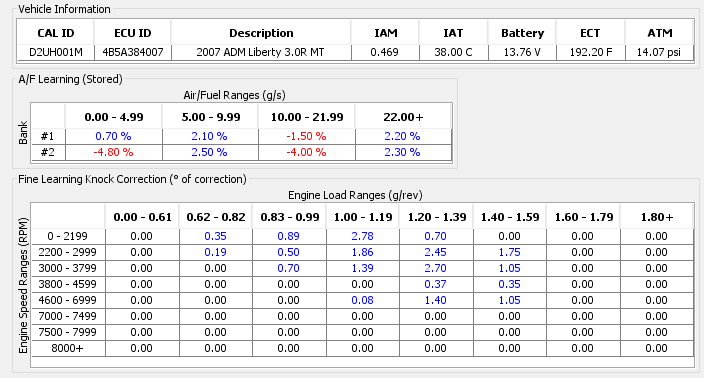Click the 0.83 - 0.99 engine load header

click(290, 217)
